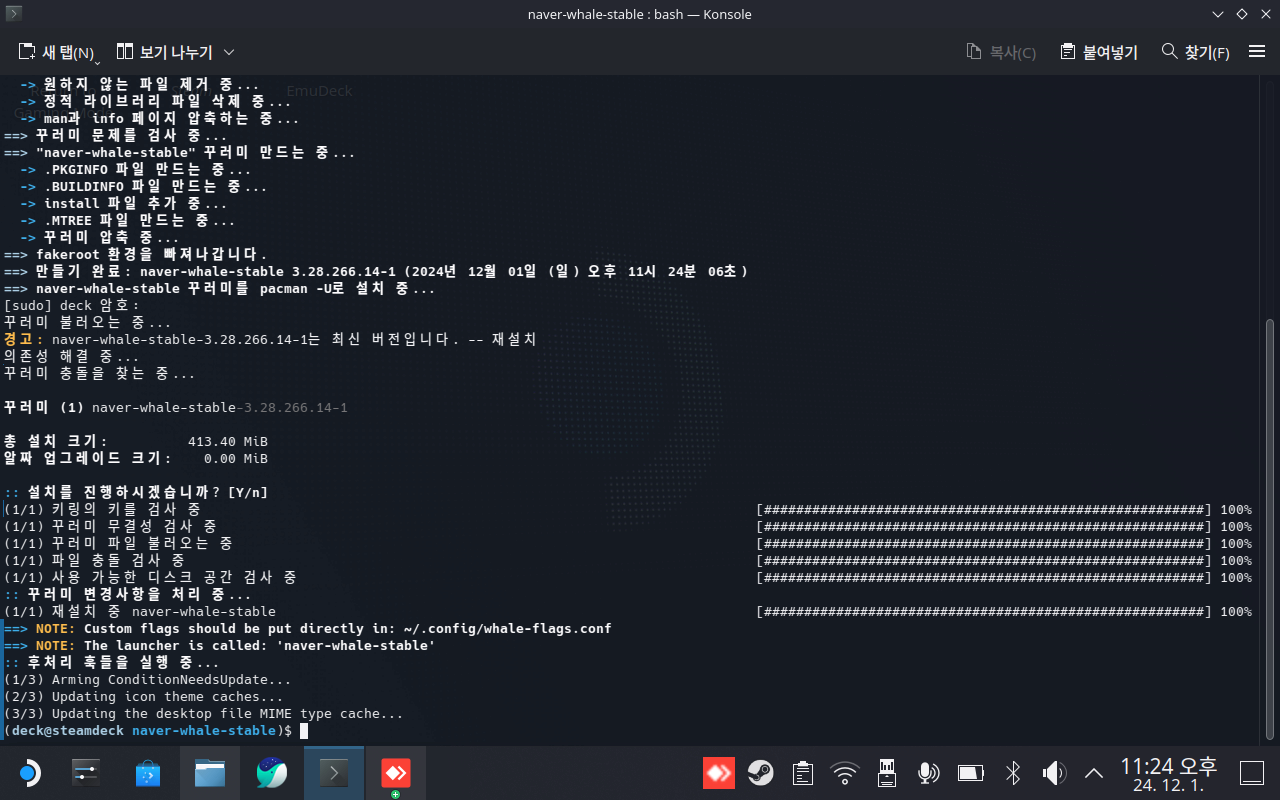
Task: Expand hidden system tray icons arrow
Action: [x=1094, y=773]
